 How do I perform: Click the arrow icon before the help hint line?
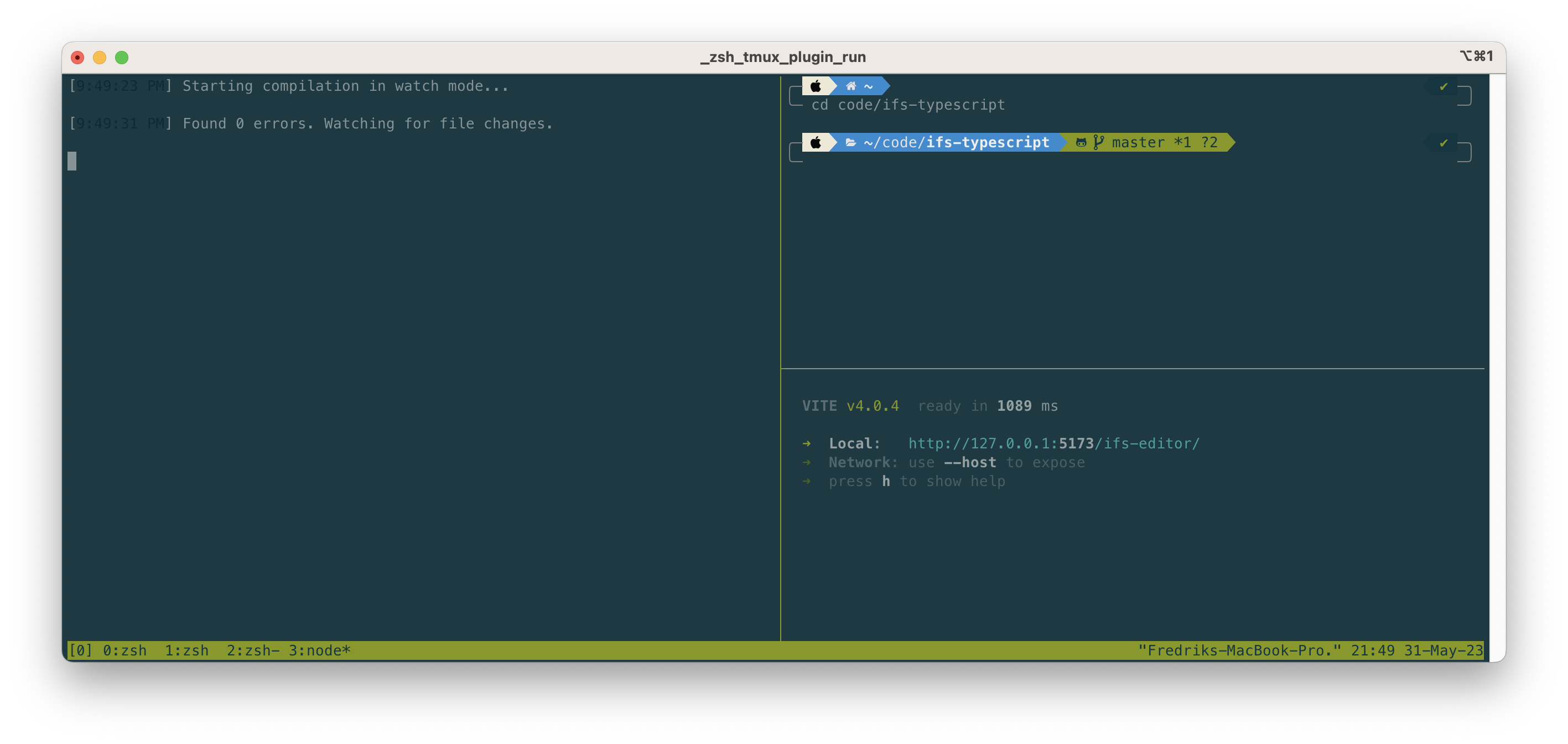click(x=807, y=481)
